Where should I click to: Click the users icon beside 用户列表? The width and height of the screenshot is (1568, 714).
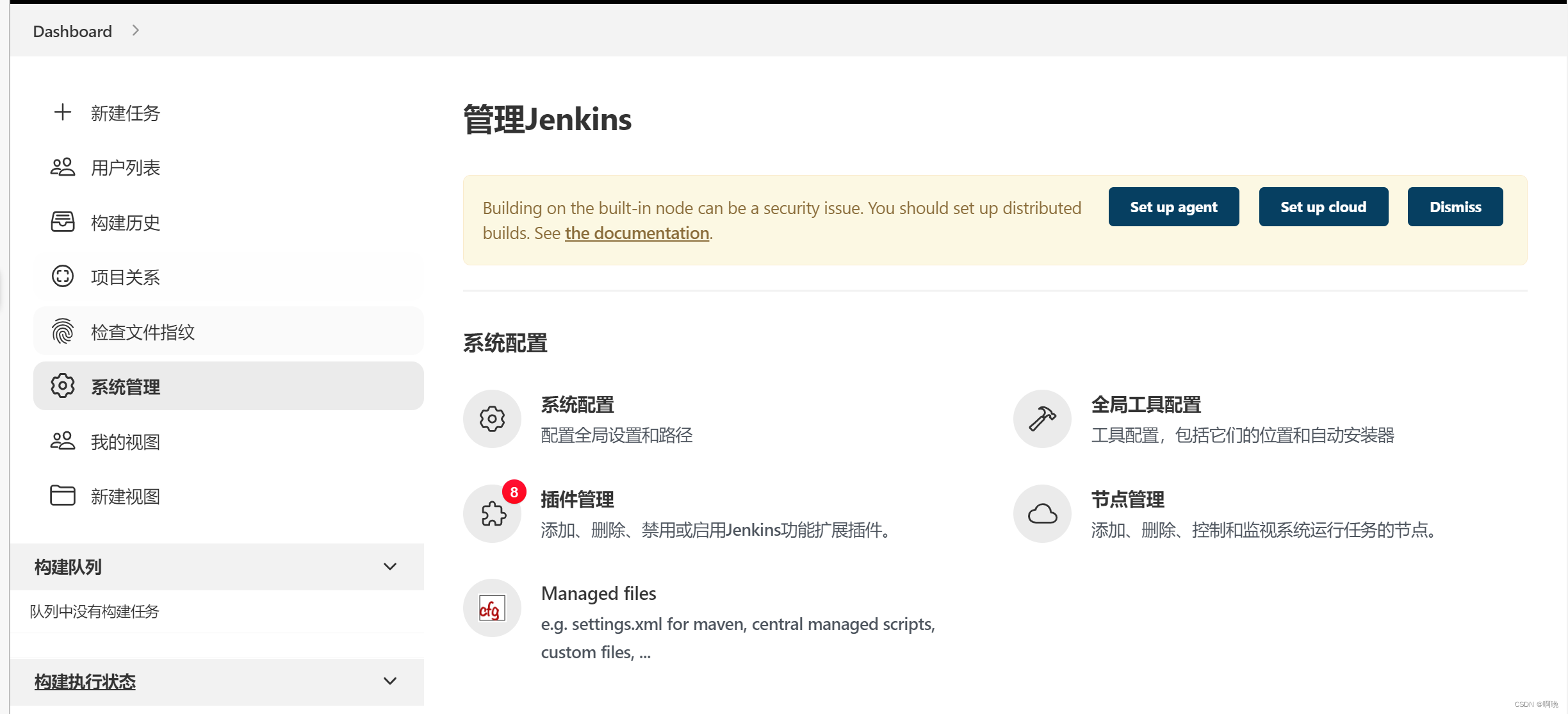(x=63, y=167)
